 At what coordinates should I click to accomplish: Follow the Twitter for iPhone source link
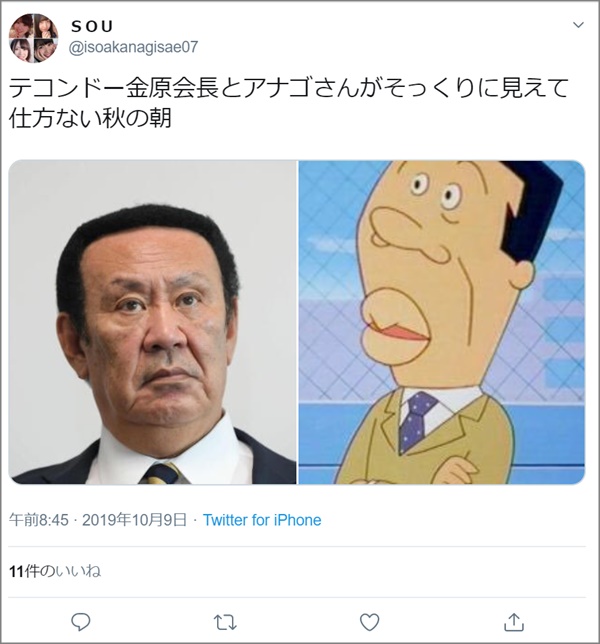[x=262, y=520]
